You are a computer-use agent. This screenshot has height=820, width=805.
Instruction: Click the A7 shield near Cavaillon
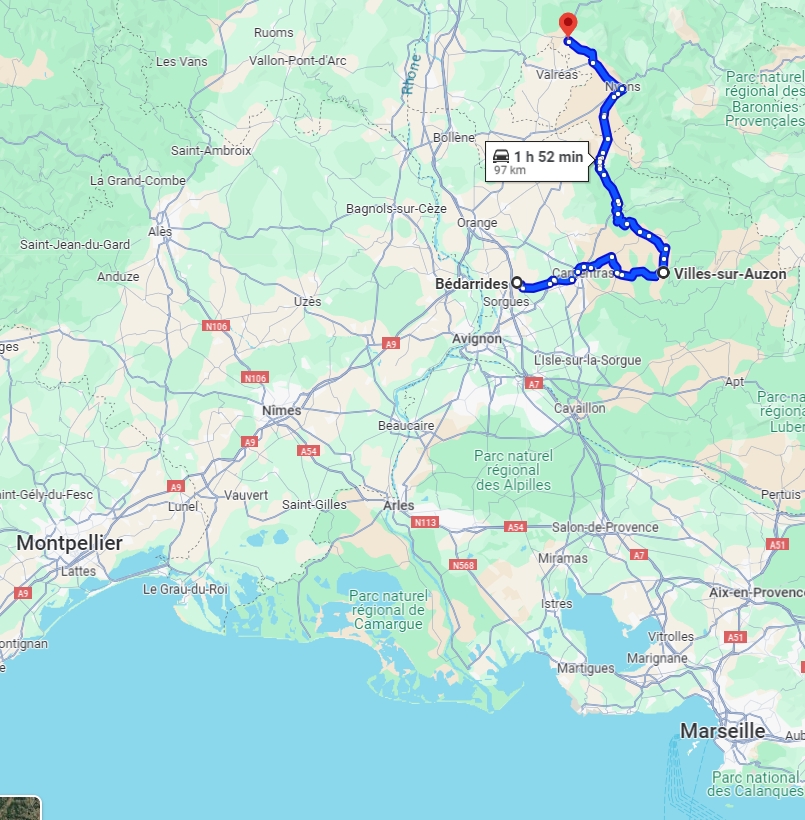pos(534,384)
